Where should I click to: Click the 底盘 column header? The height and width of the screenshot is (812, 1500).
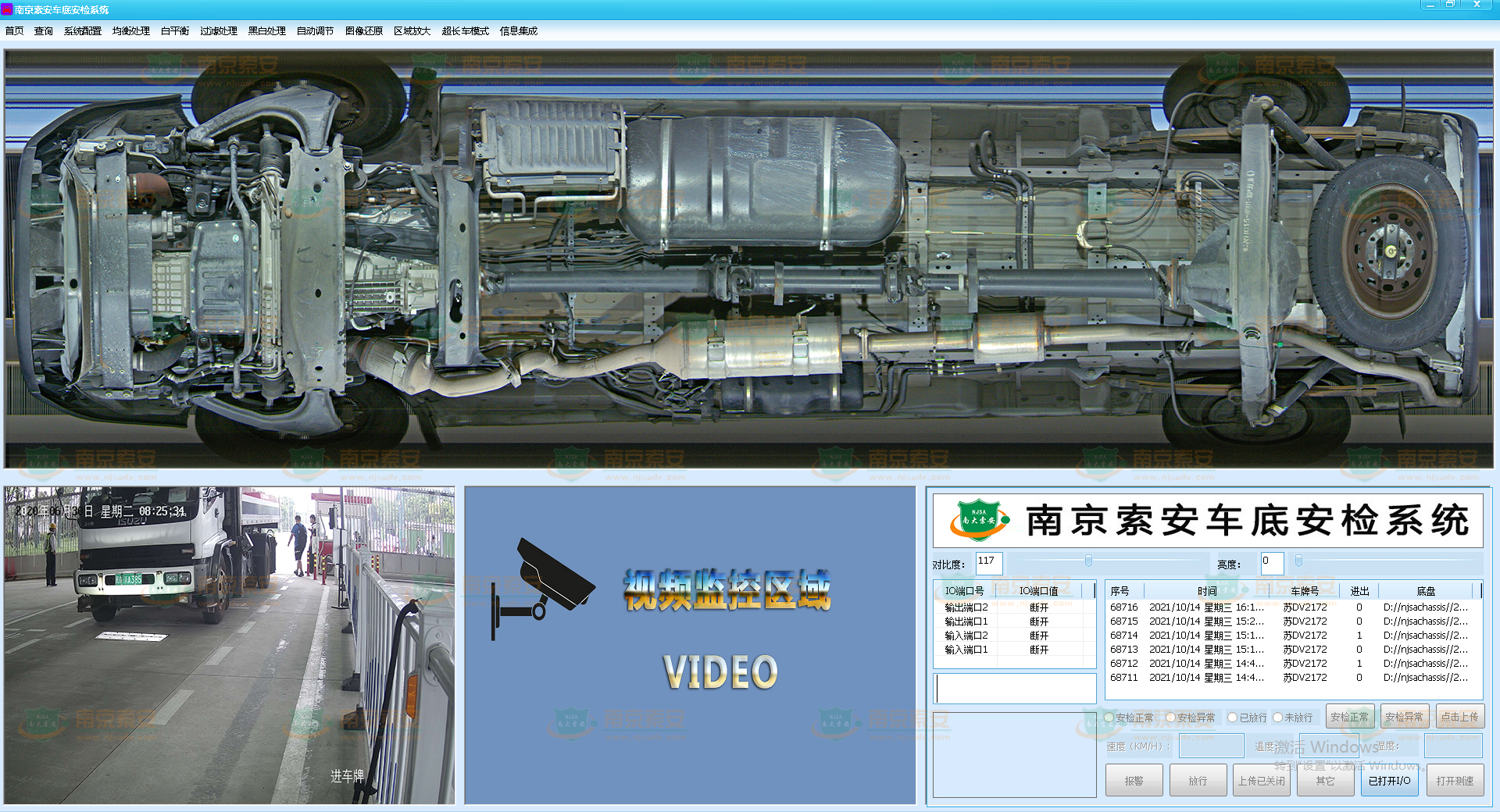(x=1426, y=591)
